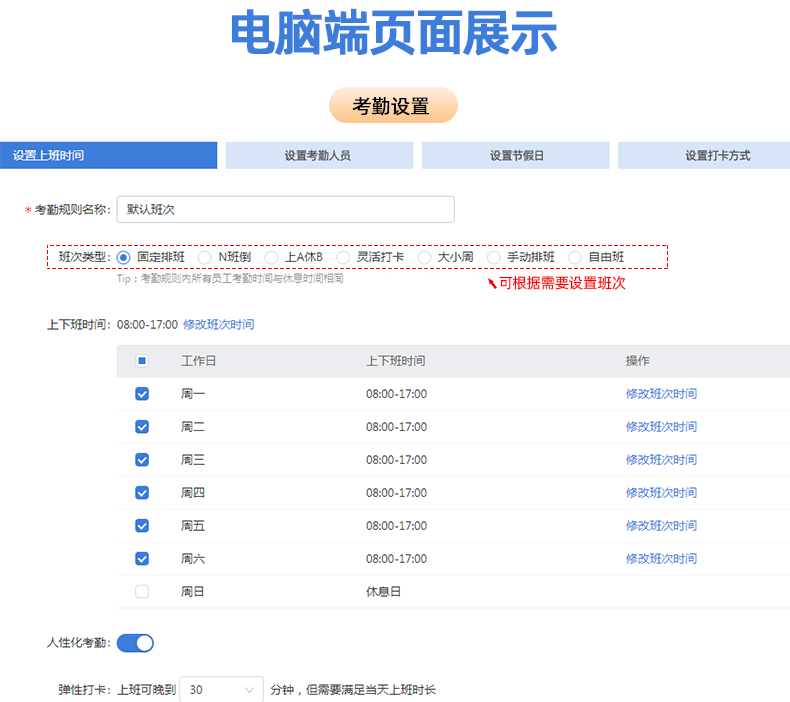Image resolution: width=790 pixels, height=702 pixels.
Task: Click the 周五 day label
Action: click(193, 526)
